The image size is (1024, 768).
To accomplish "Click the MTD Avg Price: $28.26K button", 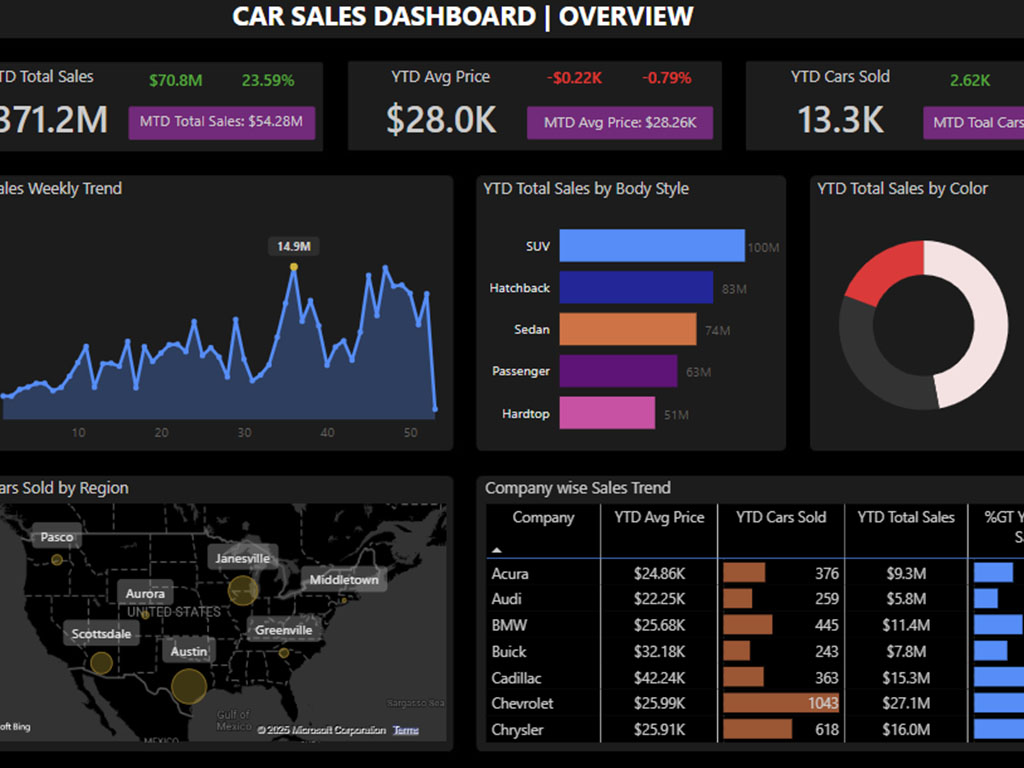I will coord(620,122).
